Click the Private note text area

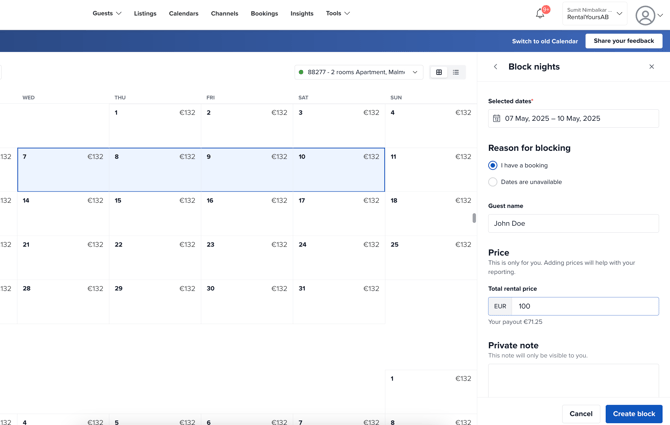(x=573, y=380)
